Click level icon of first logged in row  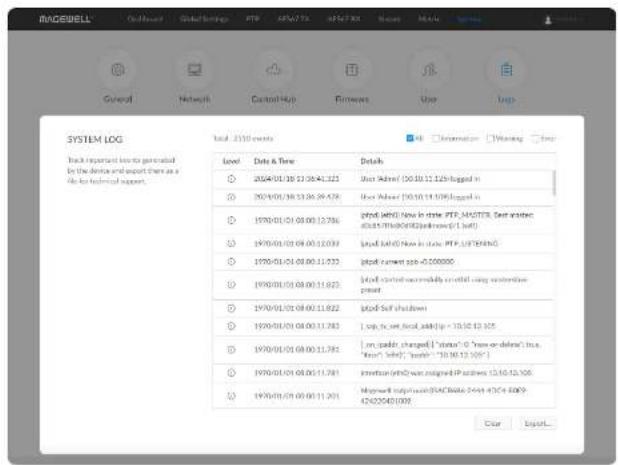click(x=231, y=179)
